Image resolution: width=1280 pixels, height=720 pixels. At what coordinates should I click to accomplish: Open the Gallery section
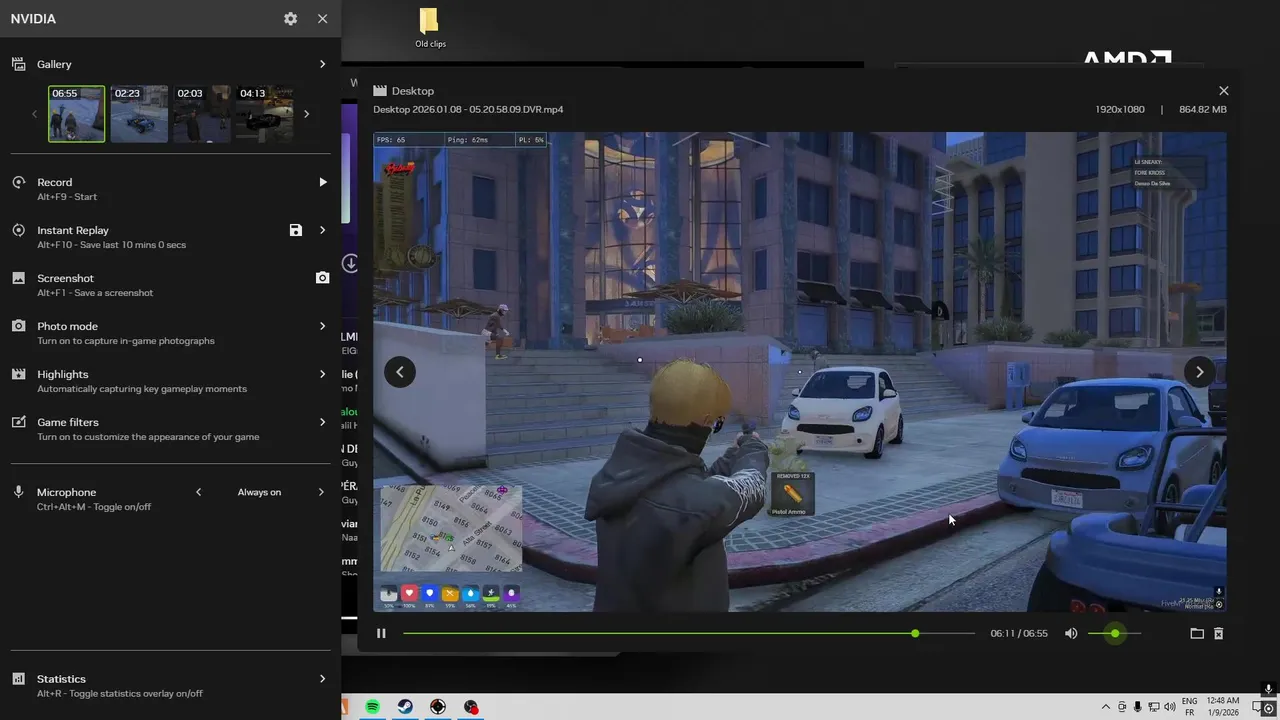(54, 64)
